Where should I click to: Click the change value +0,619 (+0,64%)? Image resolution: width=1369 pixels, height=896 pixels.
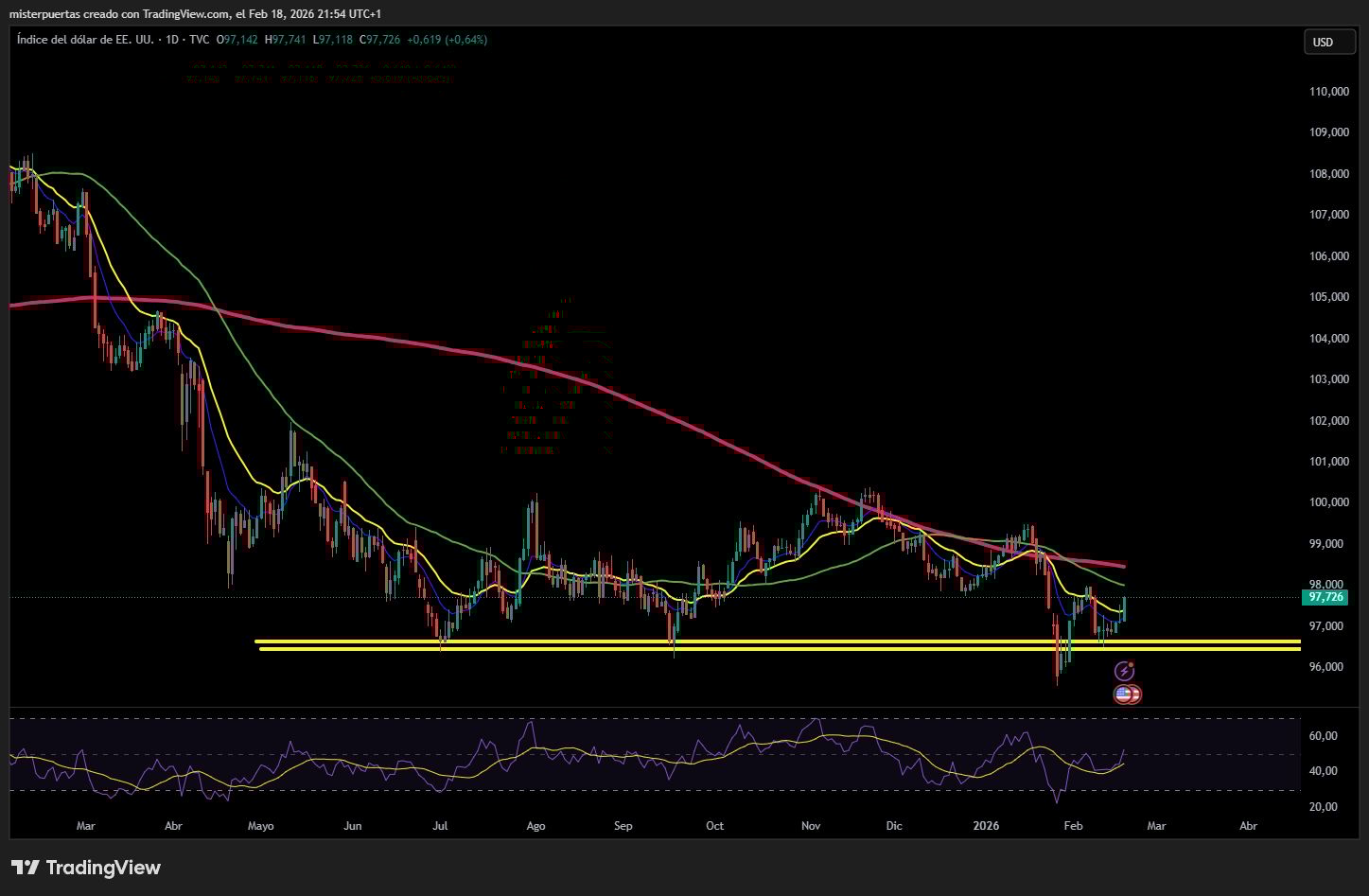pyautogui.click(x=448, y=40)
